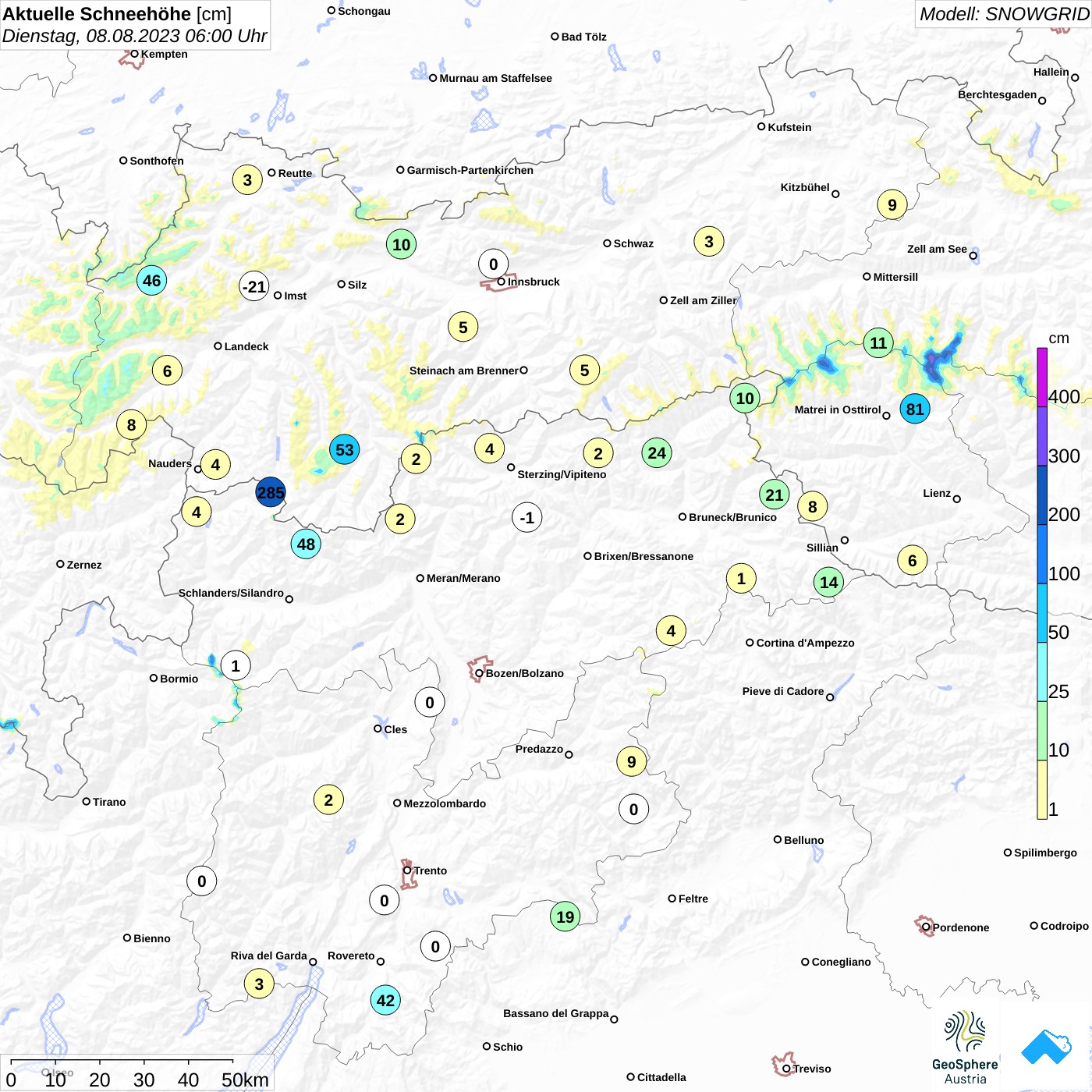Click the Landeck city label
Image resolution: width=1092 pixels, height=1092 pixels.
pos(246,346)
